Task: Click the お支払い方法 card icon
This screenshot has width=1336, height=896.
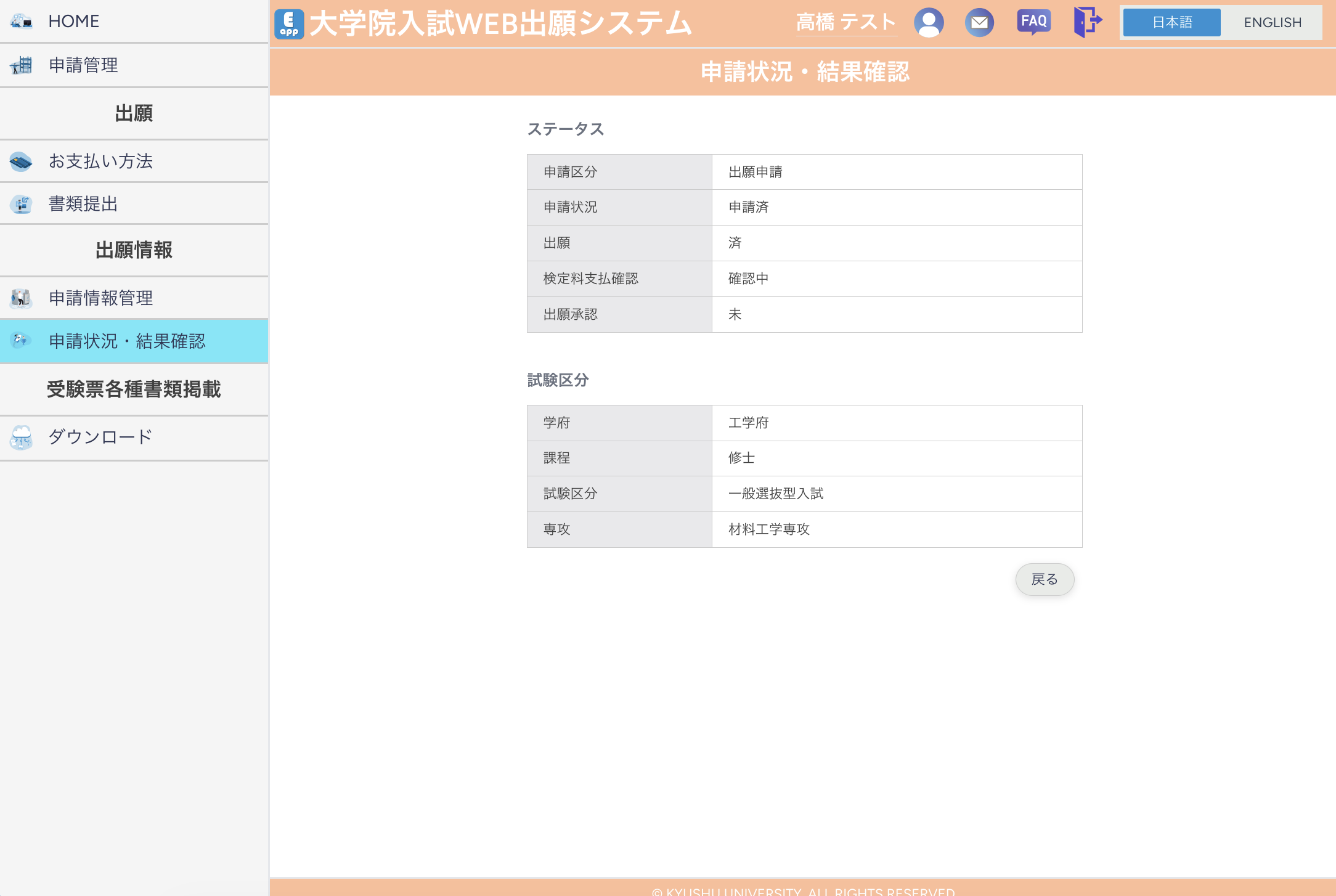Action: (21, 161)
